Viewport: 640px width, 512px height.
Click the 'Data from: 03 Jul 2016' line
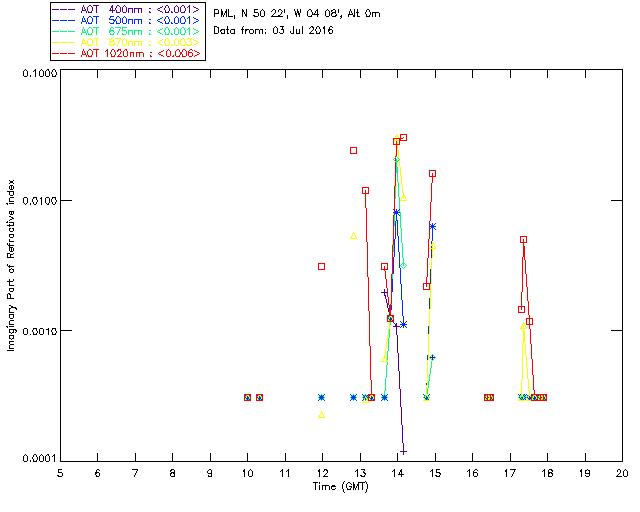pyautogui.click(x=273, y=30)
